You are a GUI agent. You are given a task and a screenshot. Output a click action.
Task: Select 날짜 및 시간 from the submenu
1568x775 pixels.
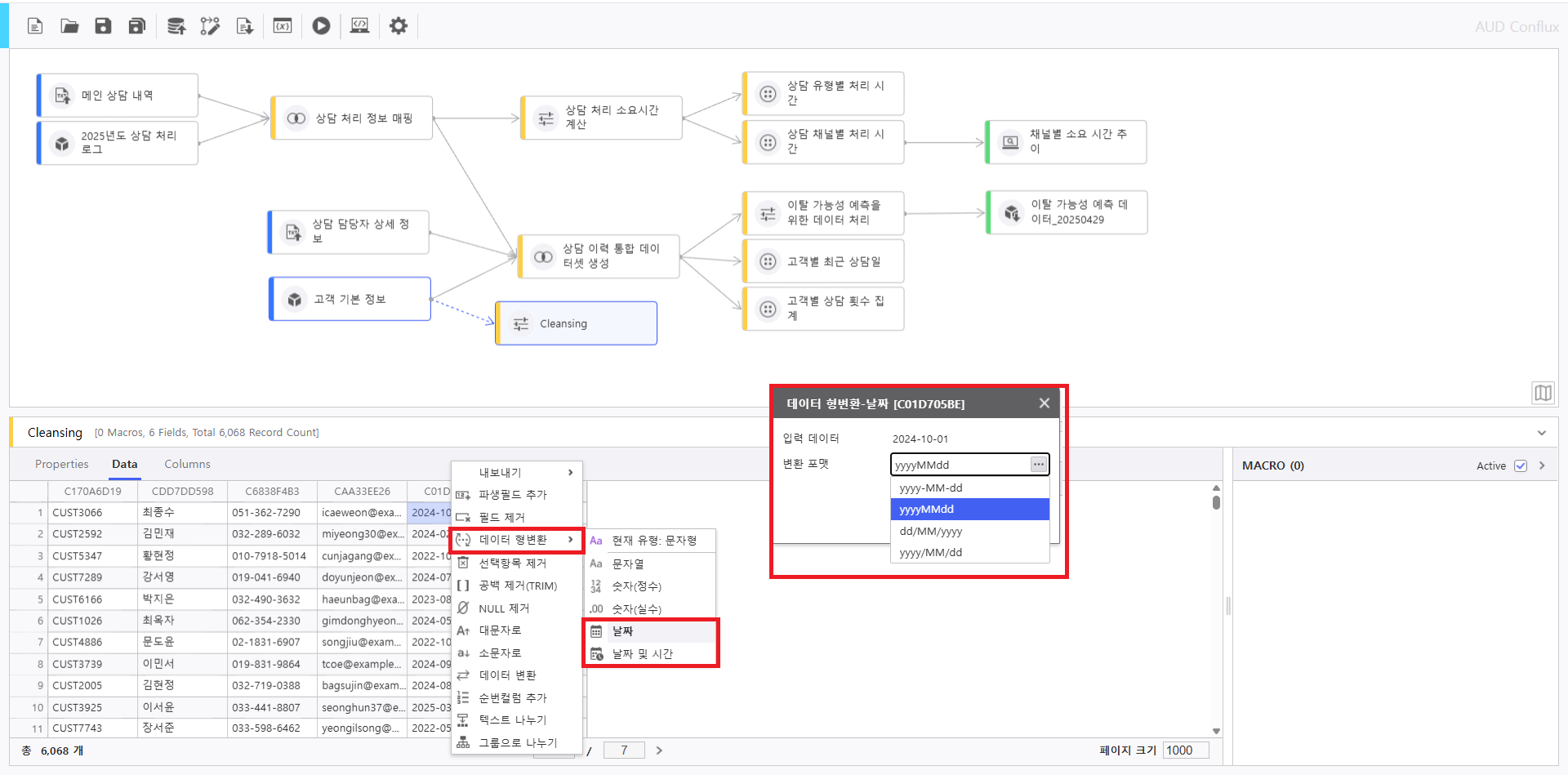point(643,654)
